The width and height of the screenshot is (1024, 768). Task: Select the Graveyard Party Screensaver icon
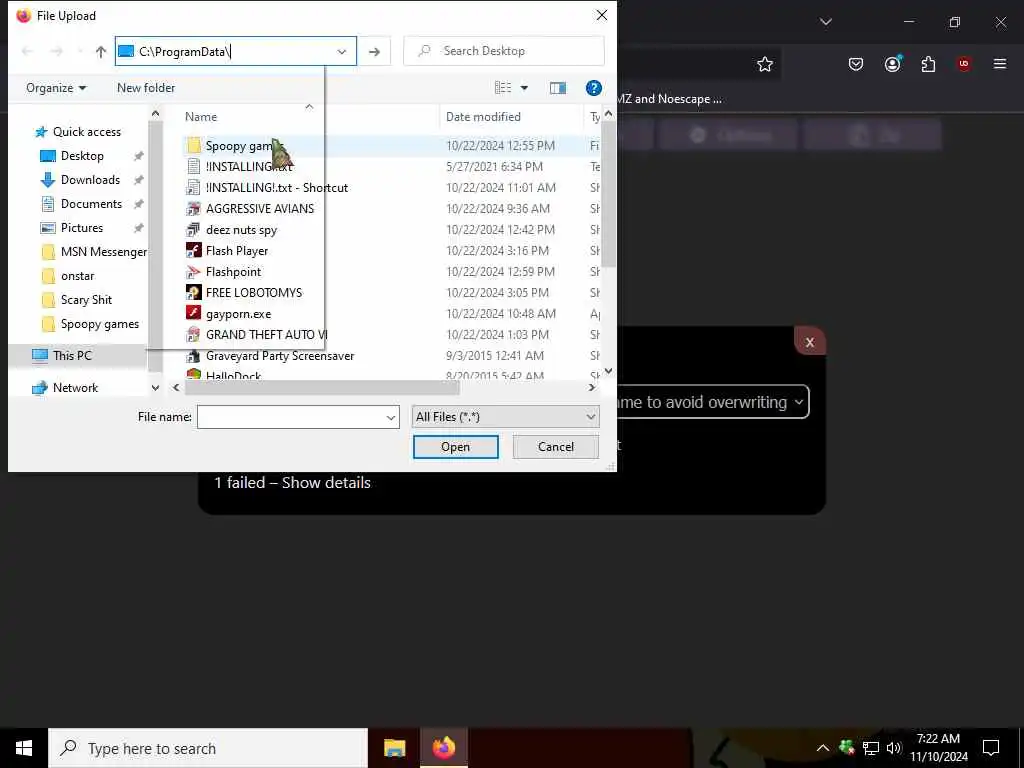pos(193,356)
